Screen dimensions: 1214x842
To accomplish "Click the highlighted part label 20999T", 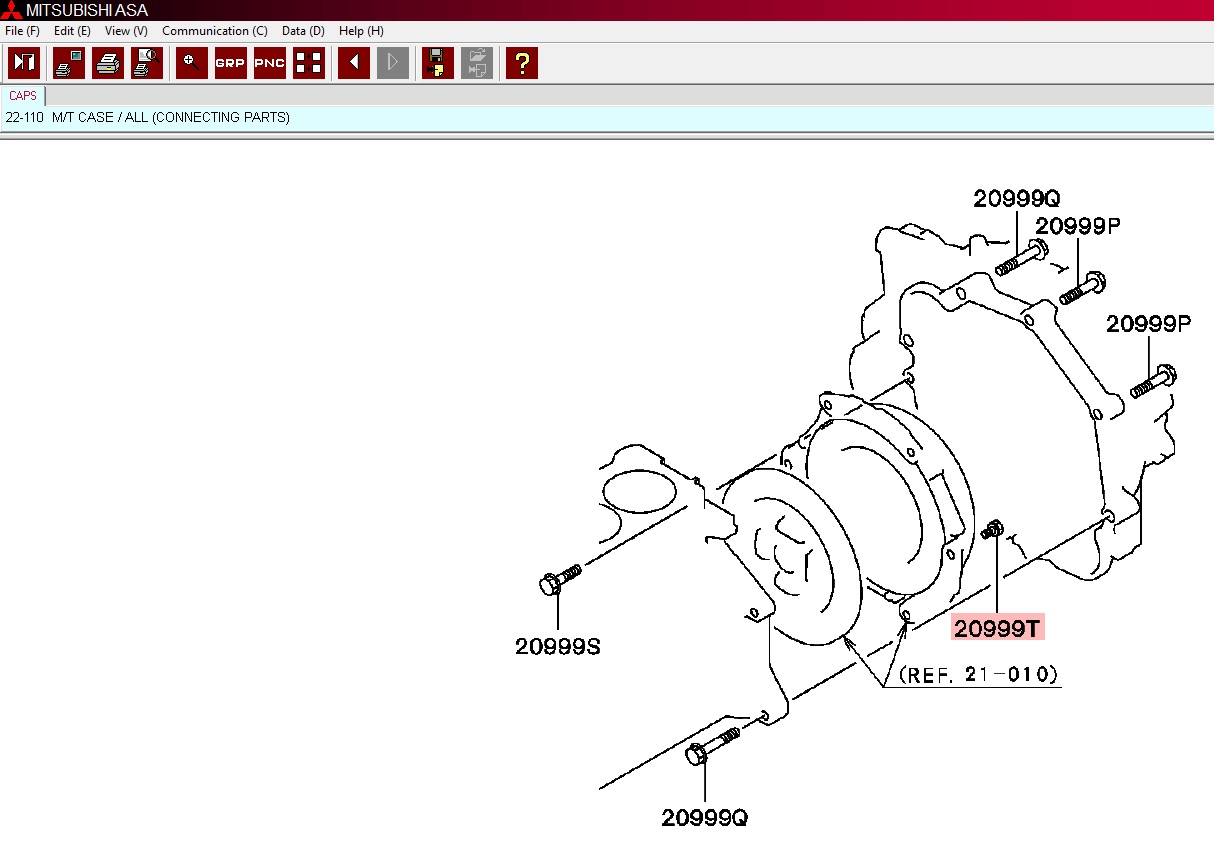I will coord(998,628).
